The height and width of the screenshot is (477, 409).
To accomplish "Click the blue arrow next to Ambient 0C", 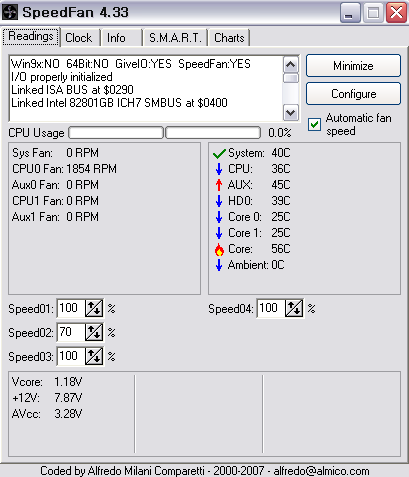I will (219, 265).
